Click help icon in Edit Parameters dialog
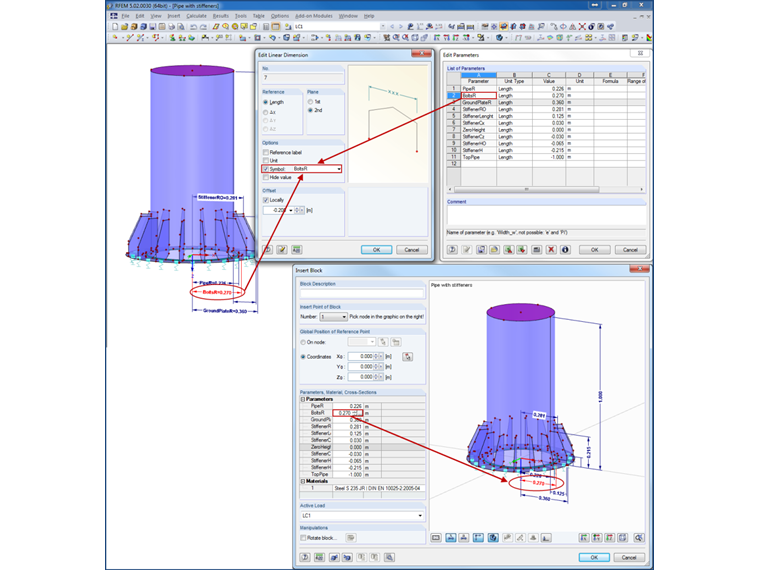Screen dimensions: 760x570 (452, 250)
